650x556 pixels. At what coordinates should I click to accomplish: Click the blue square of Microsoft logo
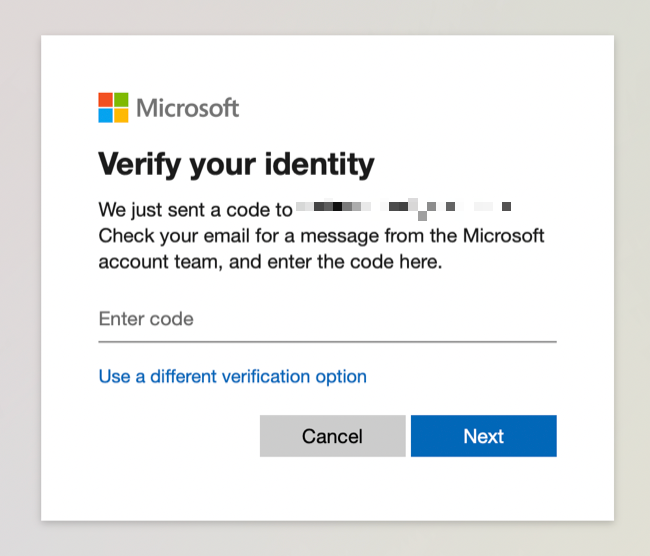tap(105, 115)
